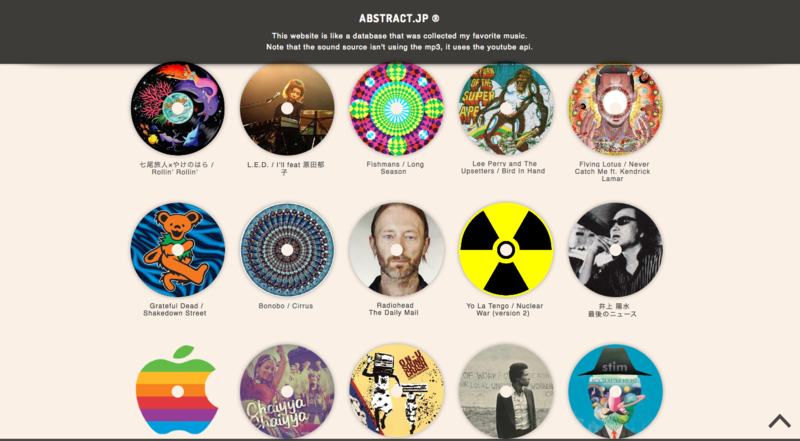The image size is (800, 441).
Task: Open the On-U Sound Crash disc
Action: (396, 391)
